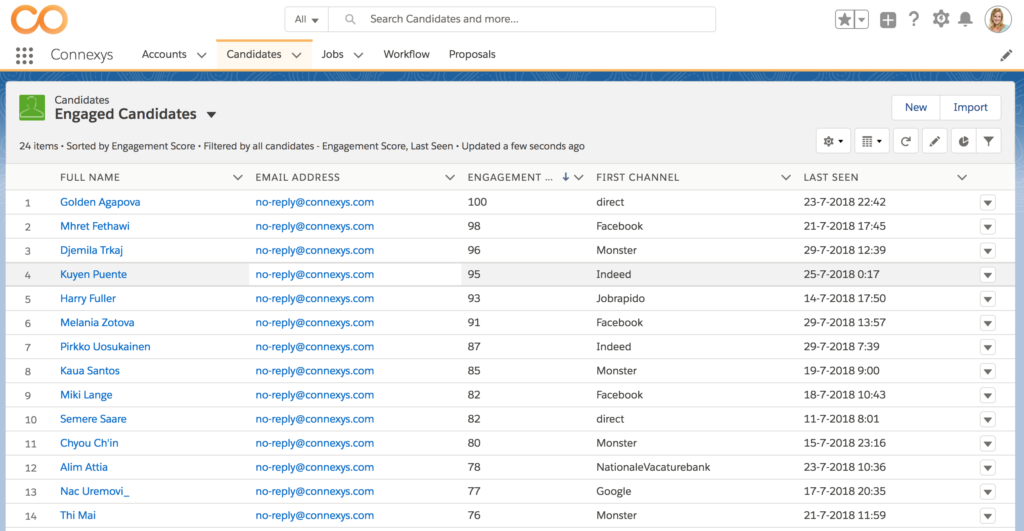The width and height of the screenshot is (1024, 531).
Task: Open the App Launcher grid icon
Action: coord(24,56)
